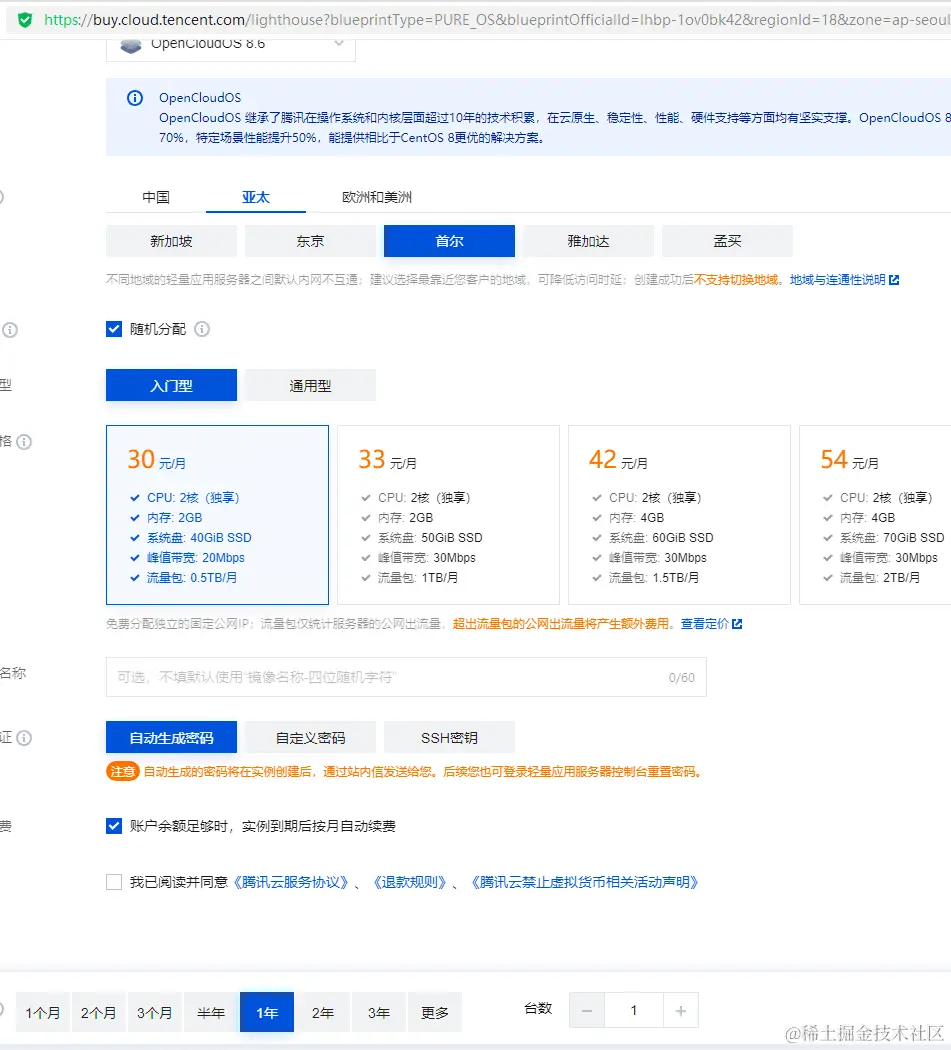Screen dimensions: 951x1050
Task: Click info icon beside the package label
Action: [x=24, y=442]
